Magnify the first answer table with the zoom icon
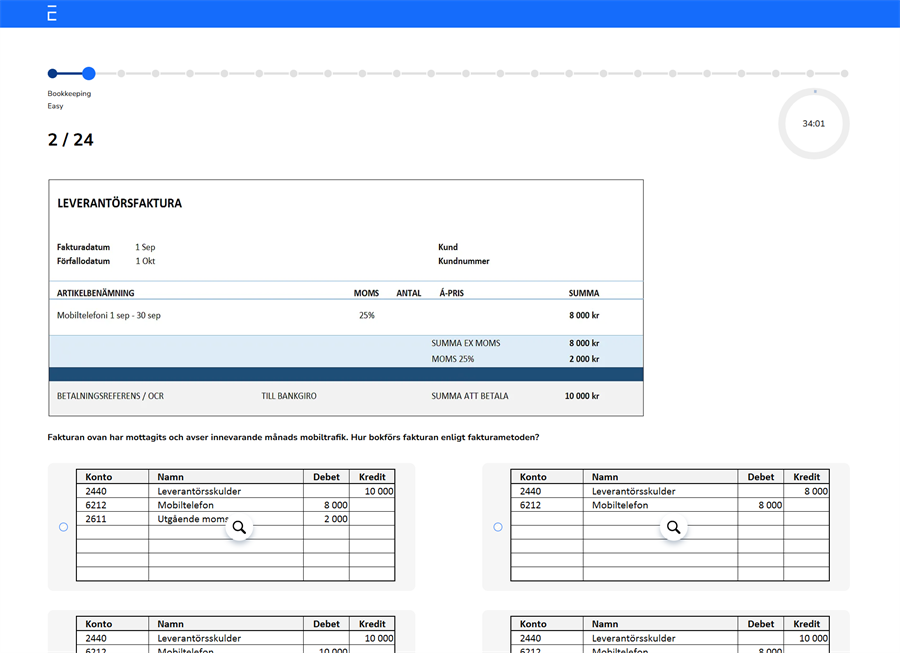Screen dimensions: 900x653 click(x=239, y=526)
